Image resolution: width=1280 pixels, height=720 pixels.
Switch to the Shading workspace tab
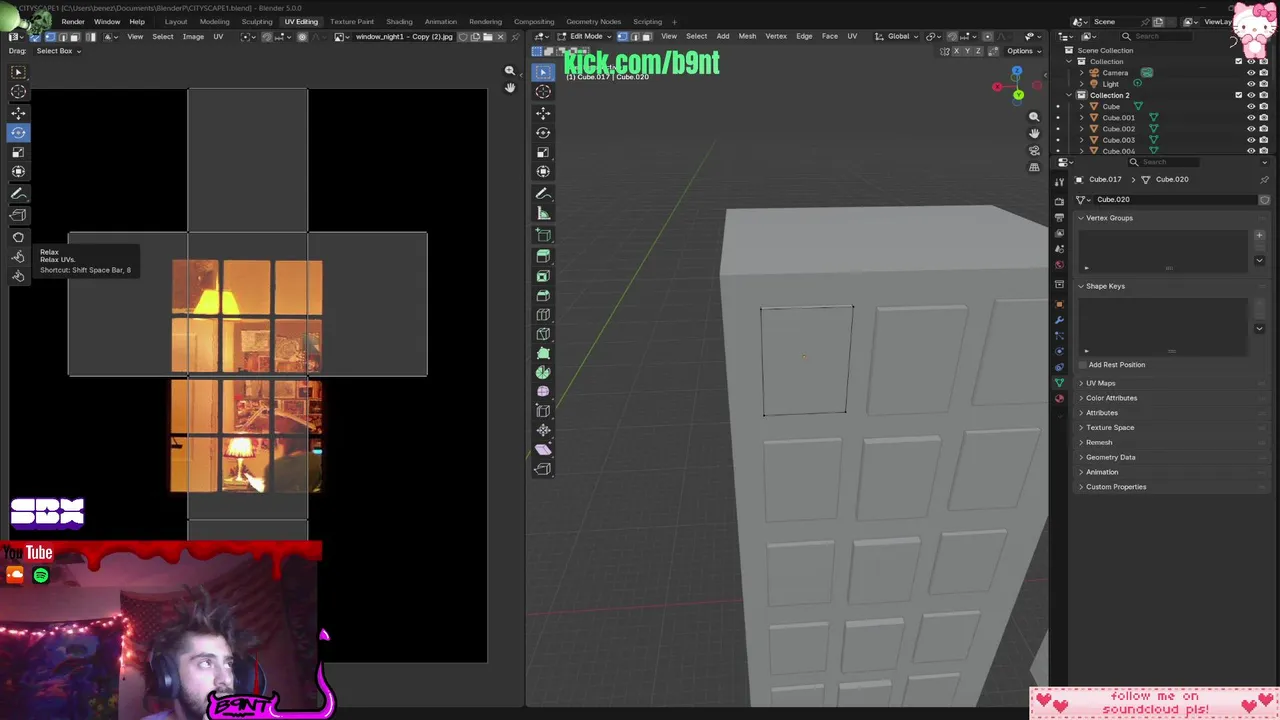click(399, 21)
